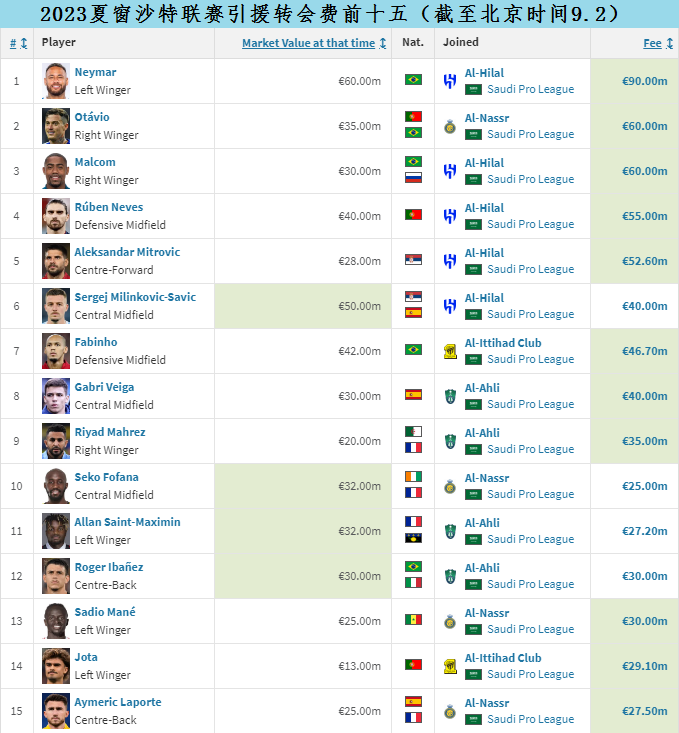The image size is (679, 733).
Task: Sort by Market Value at that time
Action: click(308, 43)
